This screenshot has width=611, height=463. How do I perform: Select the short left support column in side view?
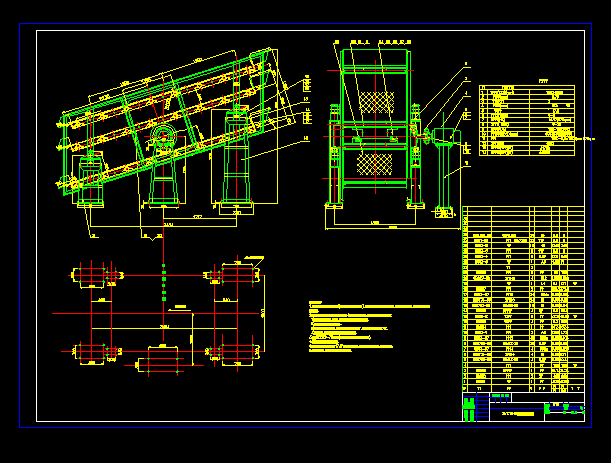pyautogui.click(x=91, y=179)
